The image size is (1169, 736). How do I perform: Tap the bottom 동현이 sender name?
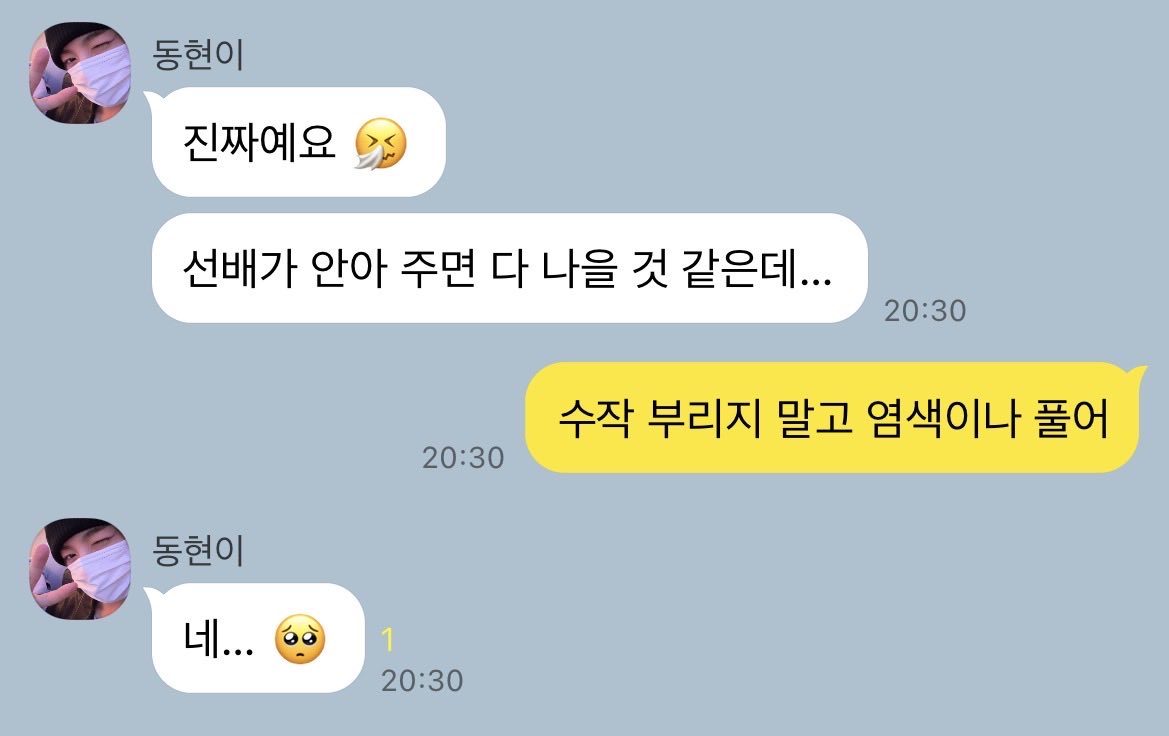pyautogui.click(x=198, y=550)
